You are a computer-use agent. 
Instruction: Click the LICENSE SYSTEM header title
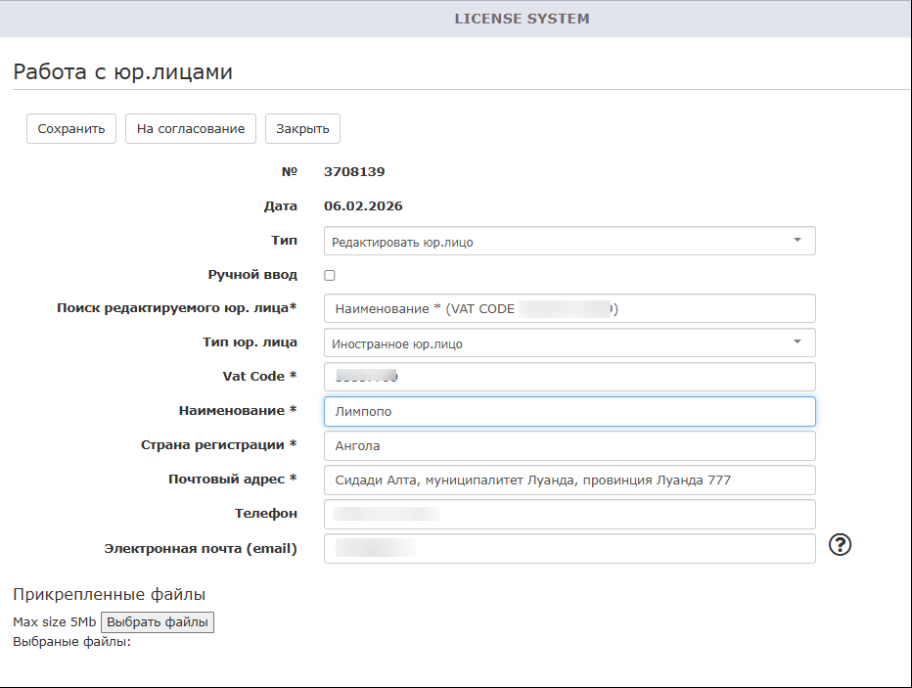pyautogui.click(x=521, y=18)
